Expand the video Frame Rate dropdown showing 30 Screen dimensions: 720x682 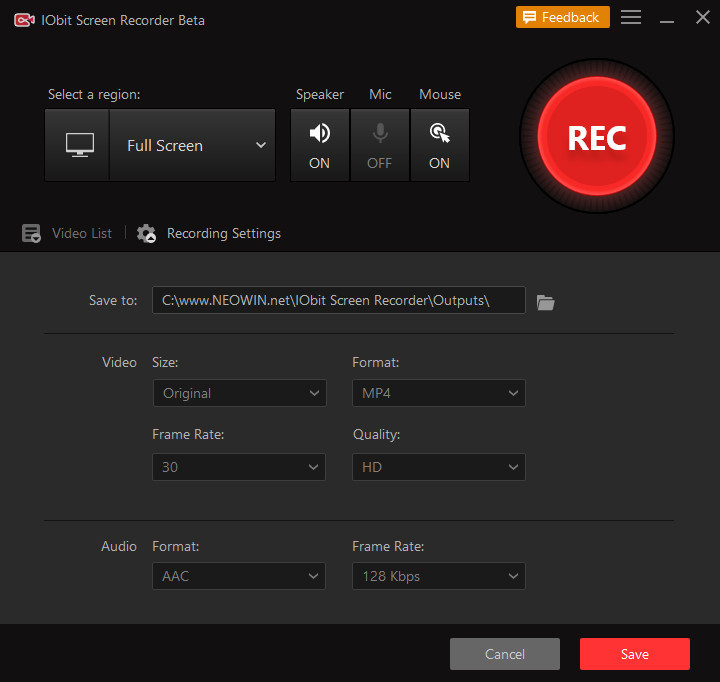[239, 467]
